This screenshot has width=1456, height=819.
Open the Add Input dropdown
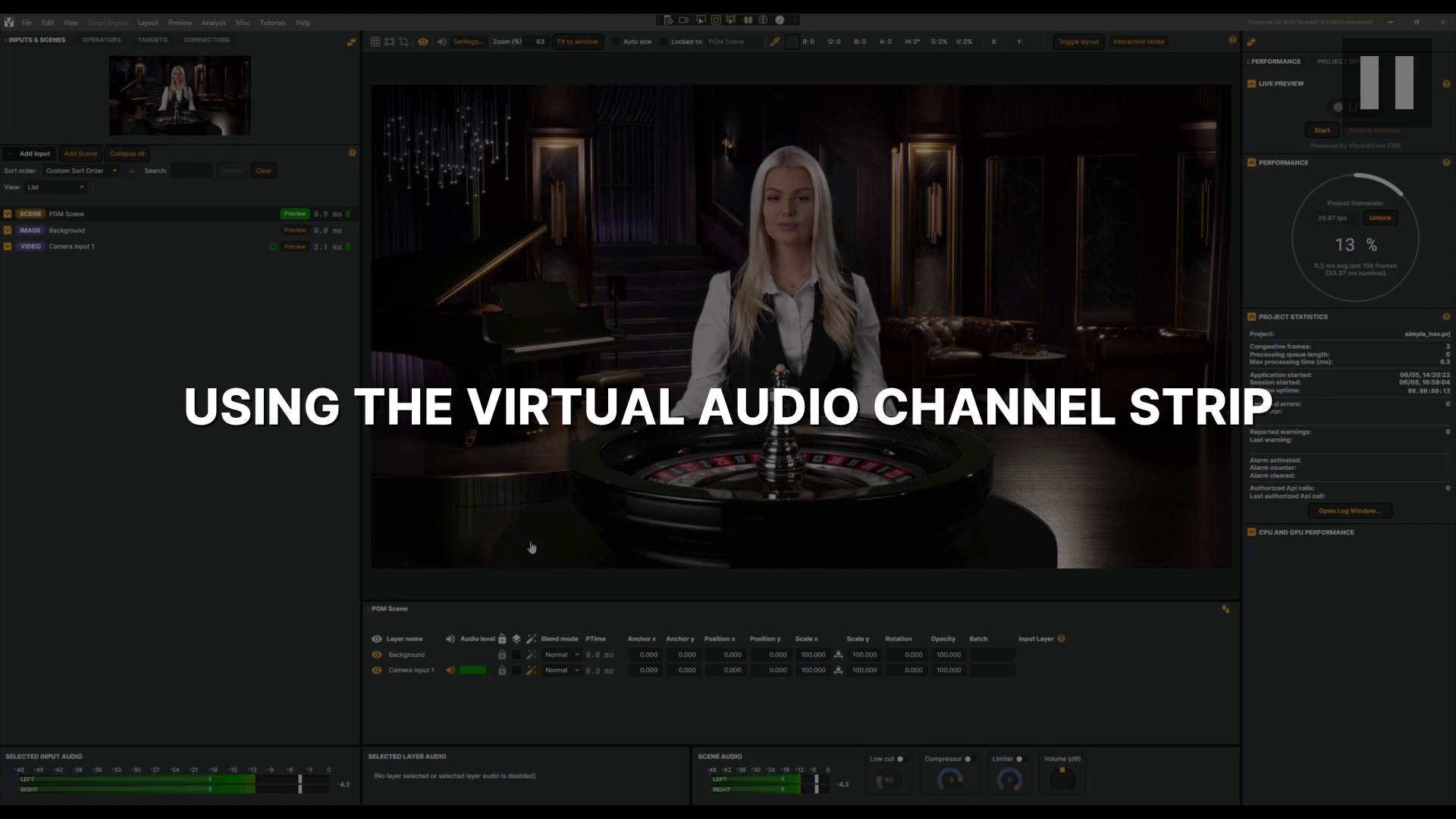pos(29,153)
